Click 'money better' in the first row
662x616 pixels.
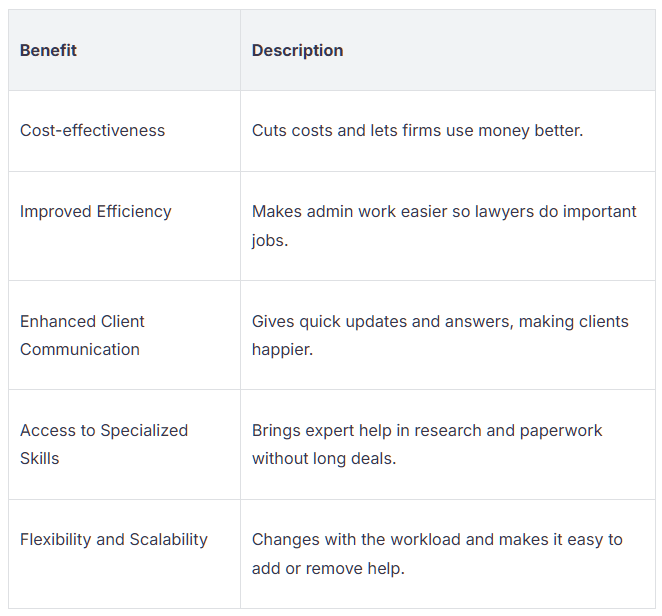click(530, 130)
